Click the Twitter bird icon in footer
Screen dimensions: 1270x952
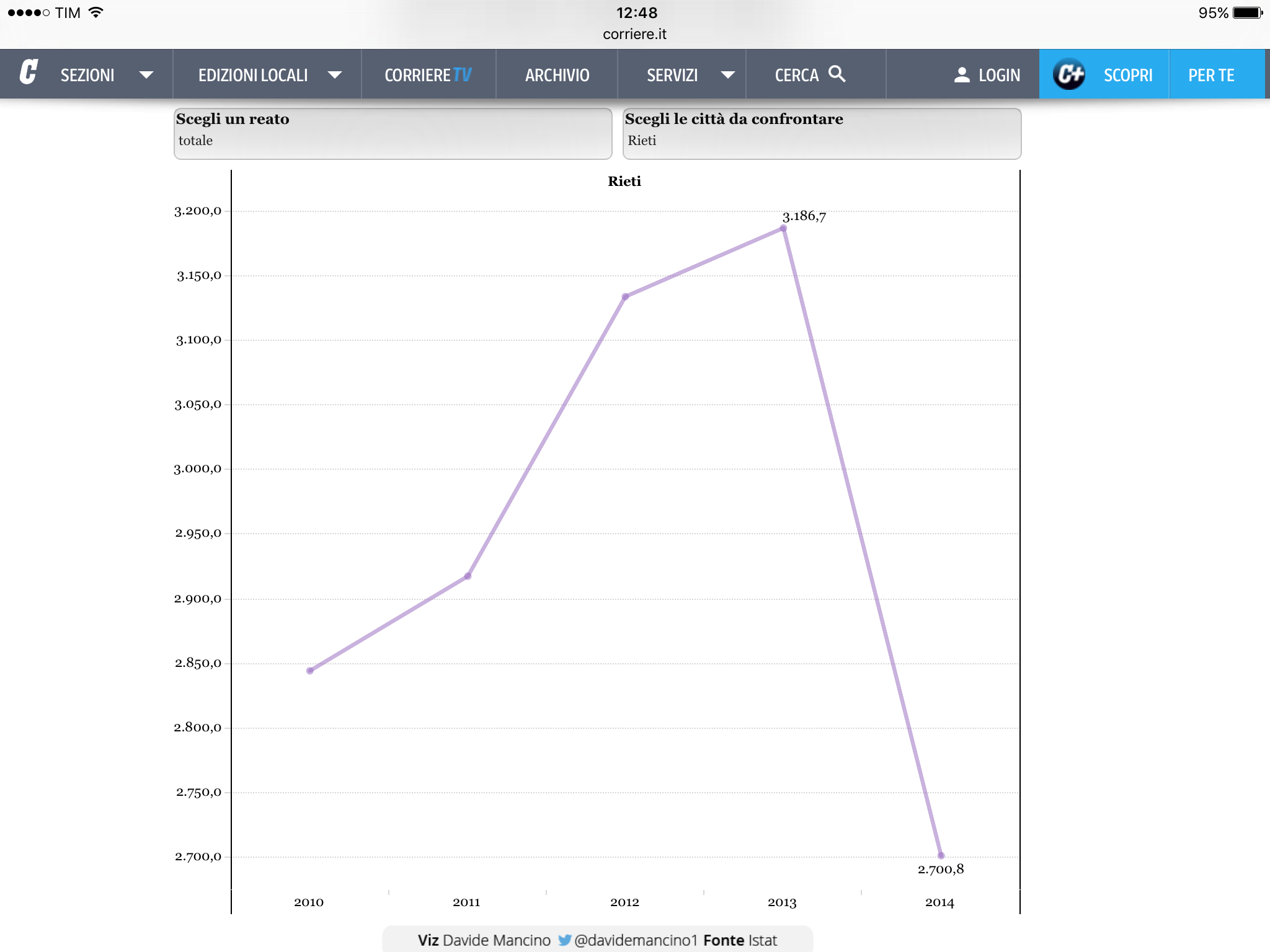pyautogui.click(x=564, y=940)
